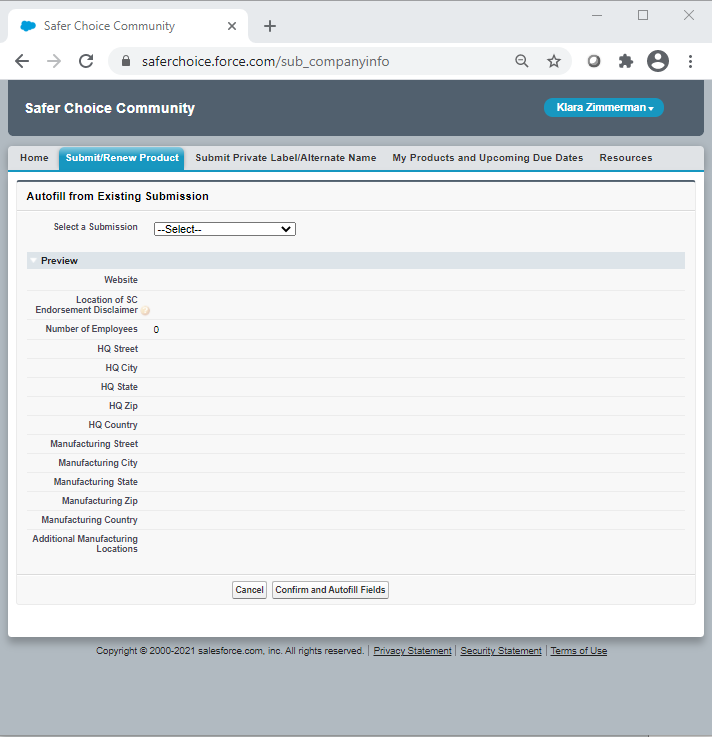712x737 pixels.
Task: Select the Submit/Renew Product tab
Action: click(122, 158)
